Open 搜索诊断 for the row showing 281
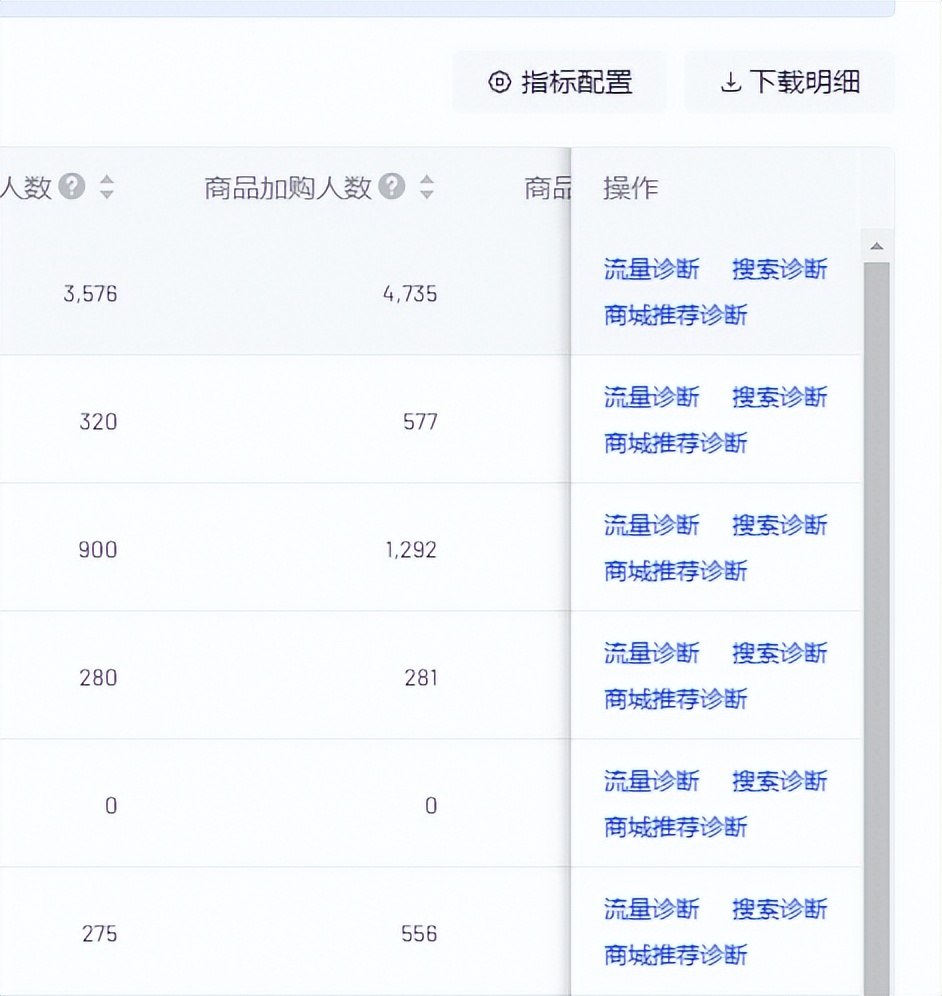Screen dimensions: 942x996 click(779, 653)
